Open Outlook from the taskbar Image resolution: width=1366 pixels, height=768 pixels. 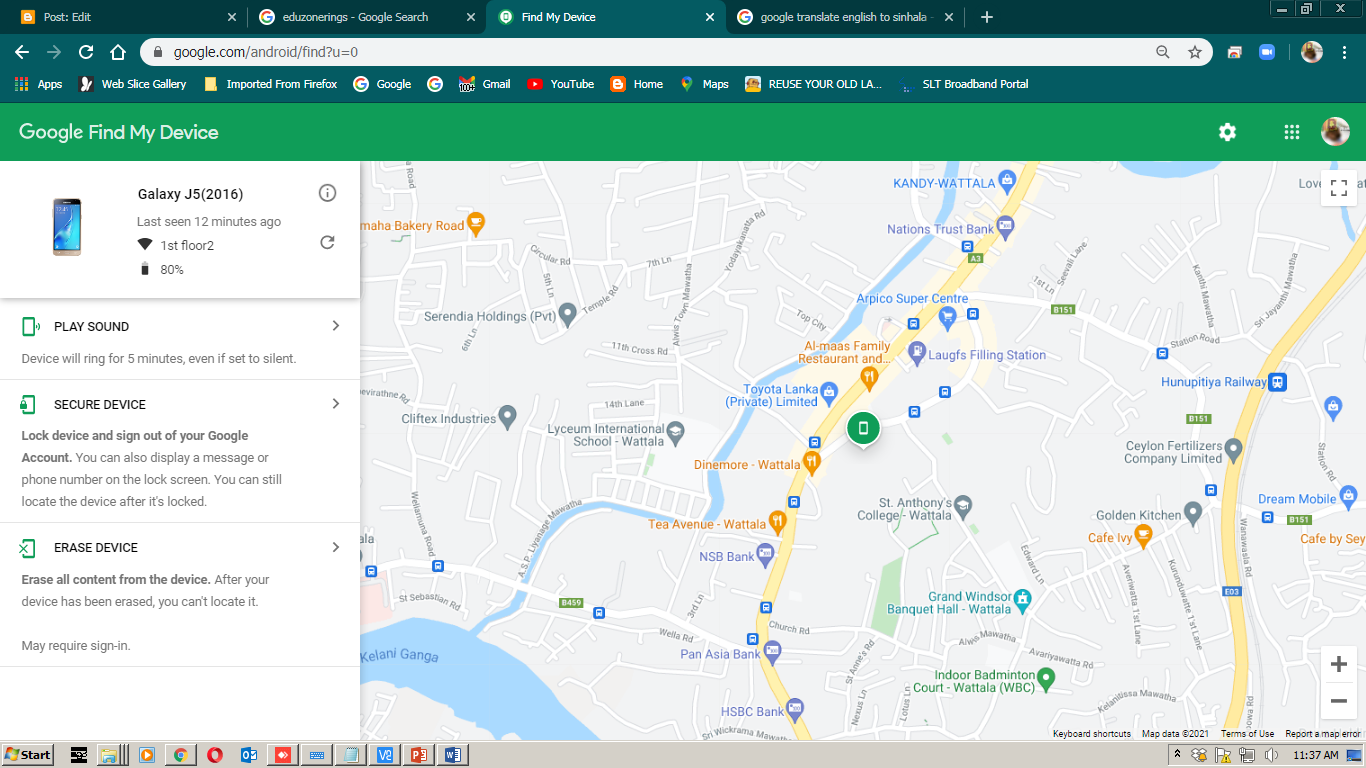248,755
